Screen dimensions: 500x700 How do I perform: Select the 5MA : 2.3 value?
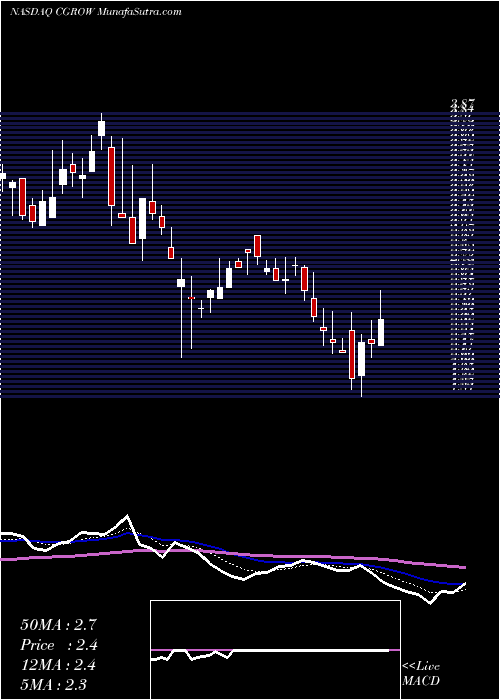pos(54,685)
